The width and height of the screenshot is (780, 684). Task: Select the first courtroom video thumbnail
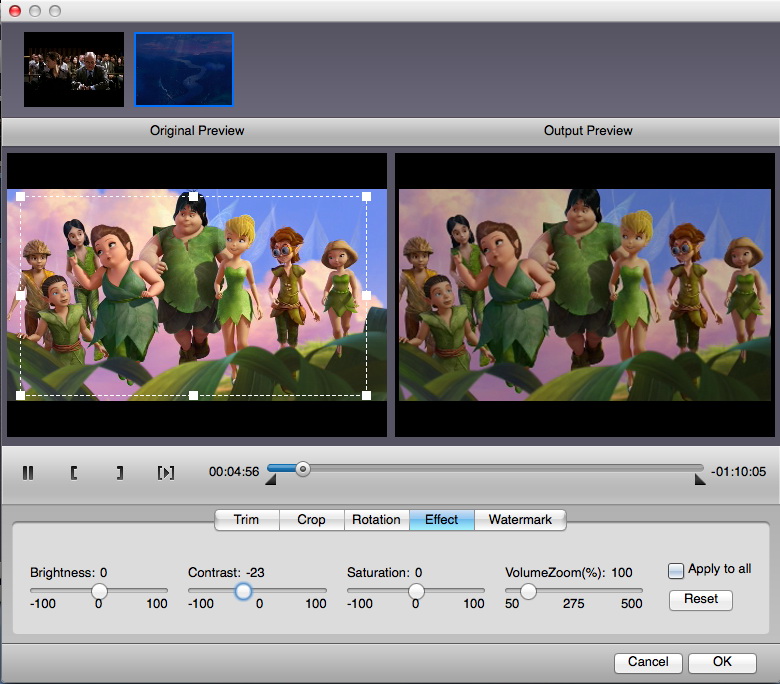coord(74,69)
